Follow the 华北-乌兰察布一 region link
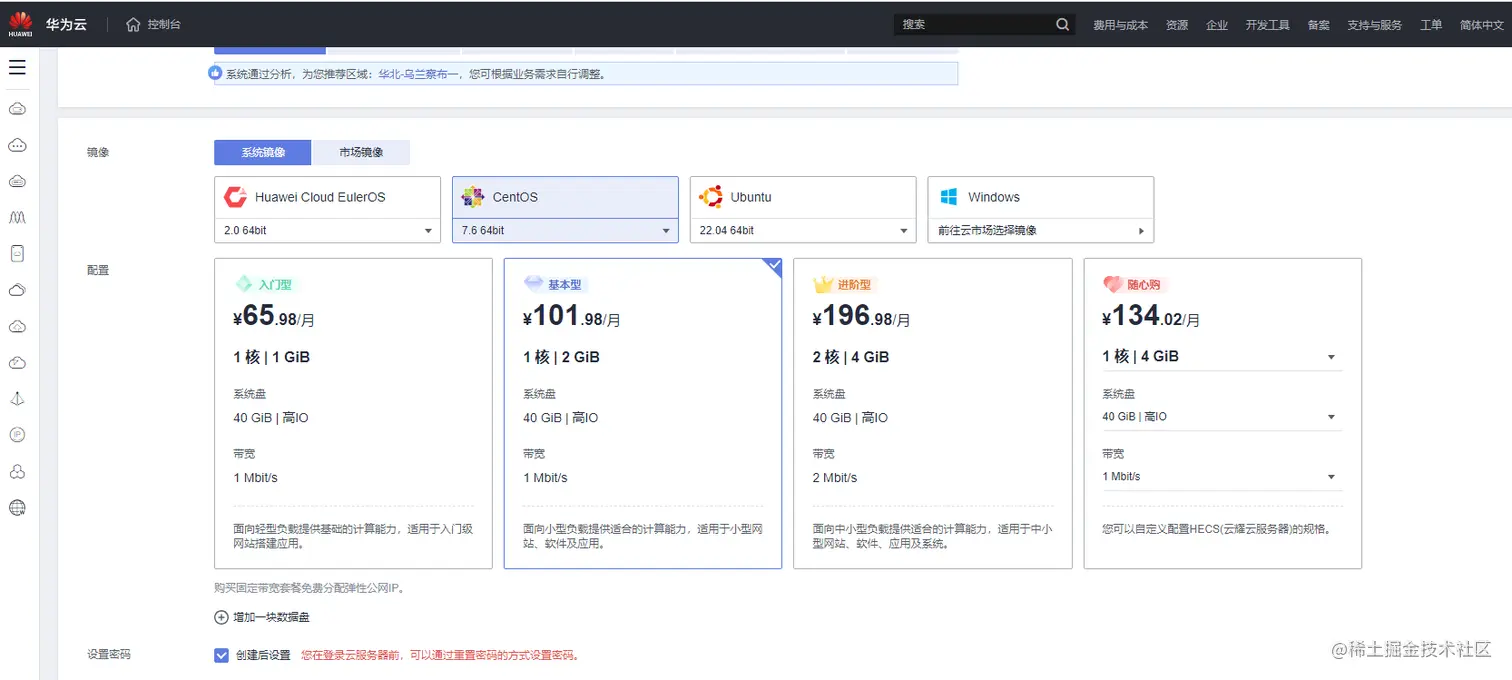This screenshot has width=1512, height=680. [418, 74]
